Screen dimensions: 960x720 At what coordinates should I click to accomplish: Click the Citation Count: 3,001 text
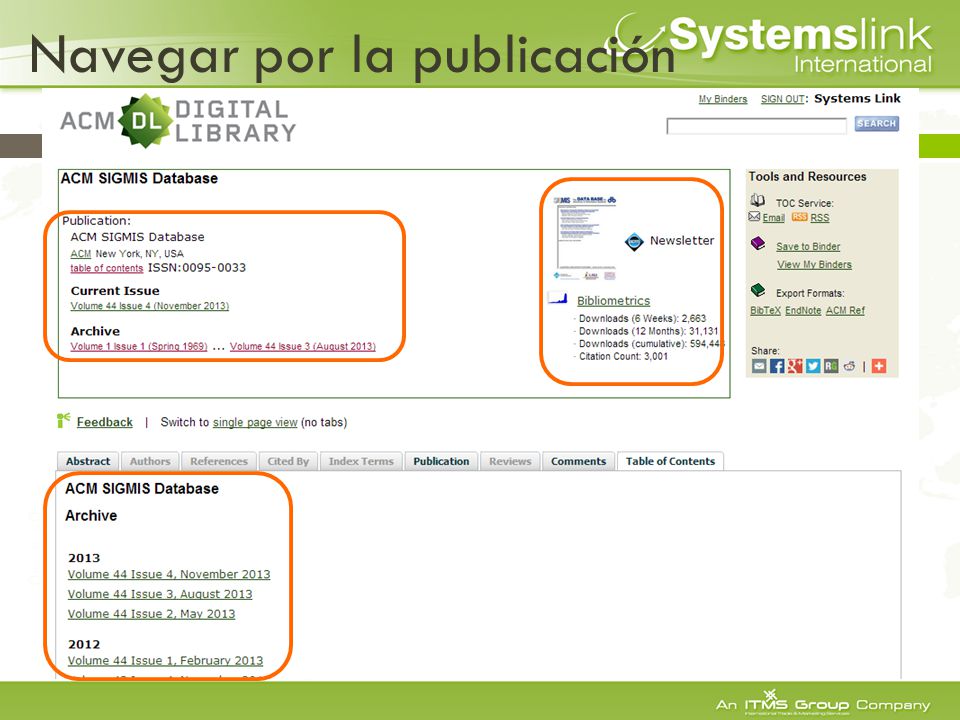(x=623, y=356)
